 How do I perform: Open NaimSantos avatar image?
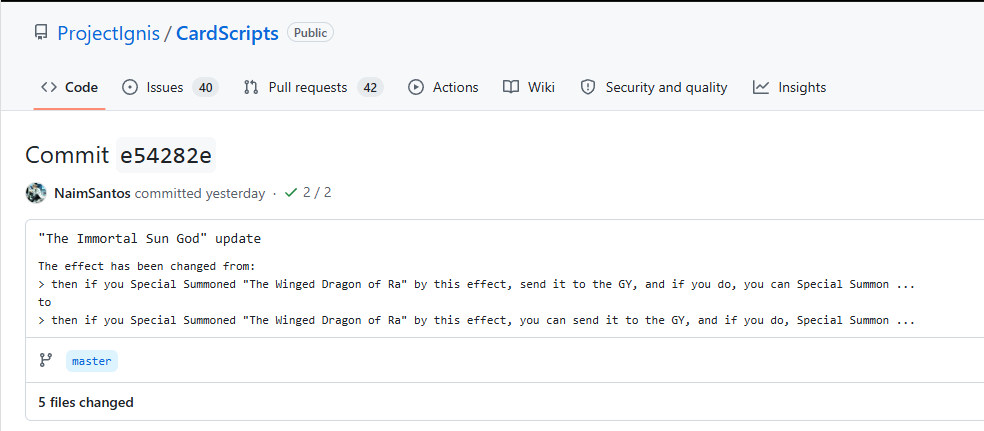pyautogui.click(x=36, y=193)
